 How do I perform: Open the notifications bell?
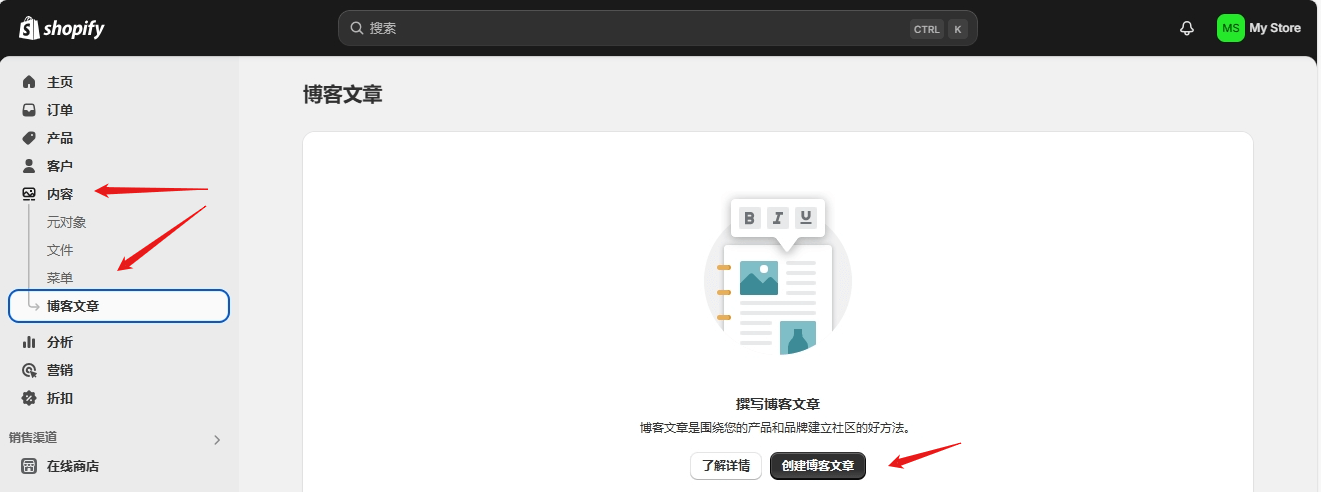[x=1187, y=28]
